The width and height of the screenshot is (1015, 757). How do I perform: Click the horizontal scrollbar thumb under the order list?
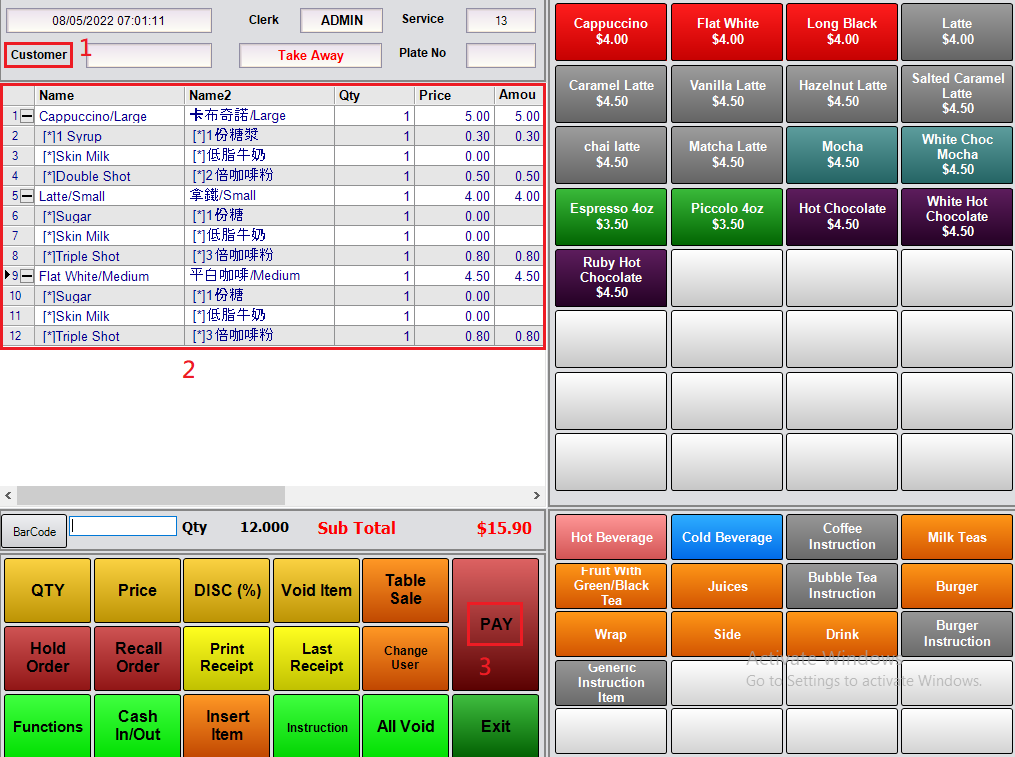(151, 495)
